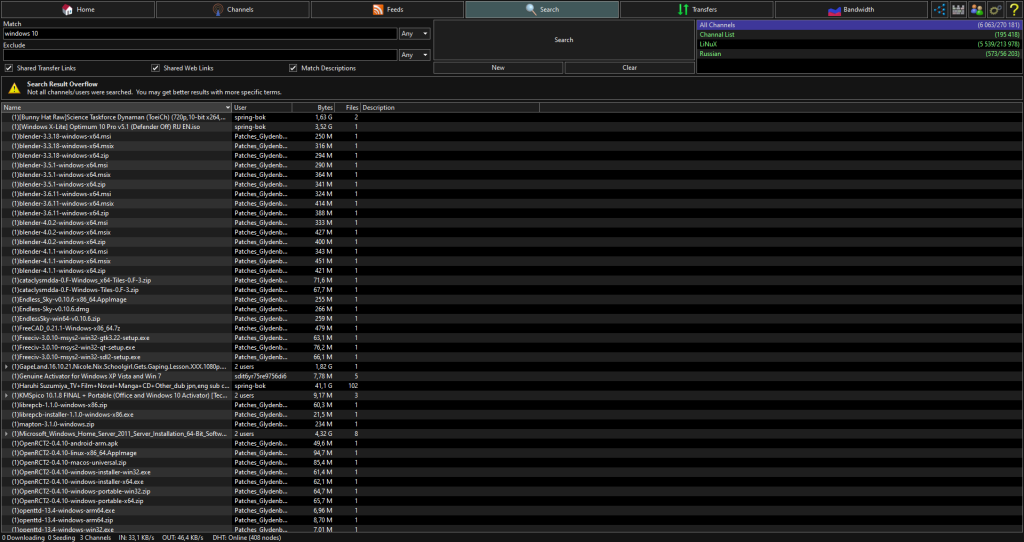The height and width of the screenshot is (542, 1024).
Task: Click the empty Exclude input field
Action: tap(200, 55)
